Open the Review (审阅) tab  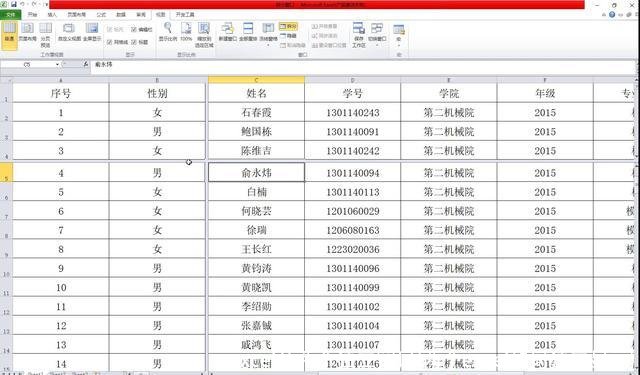tap(141, 15)
